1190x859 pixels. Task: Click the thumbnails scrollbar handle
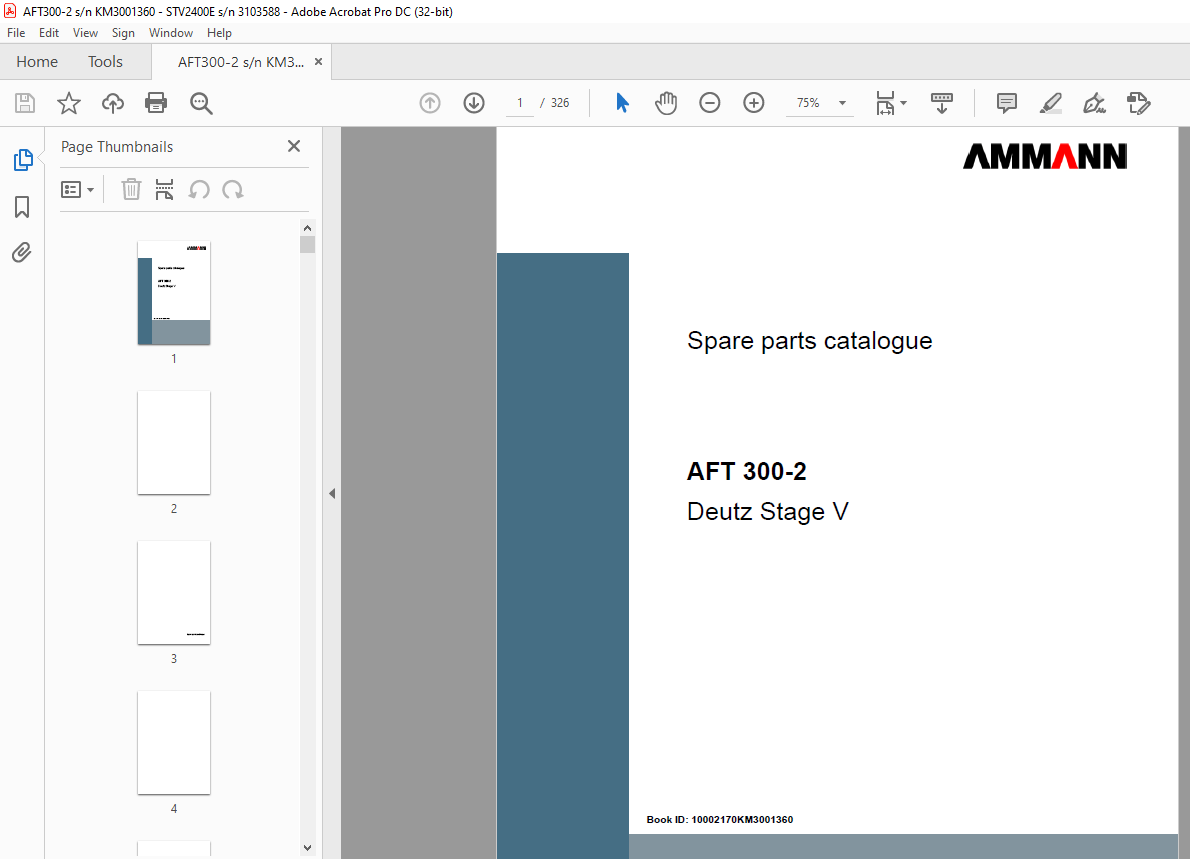tap(307, 244)
